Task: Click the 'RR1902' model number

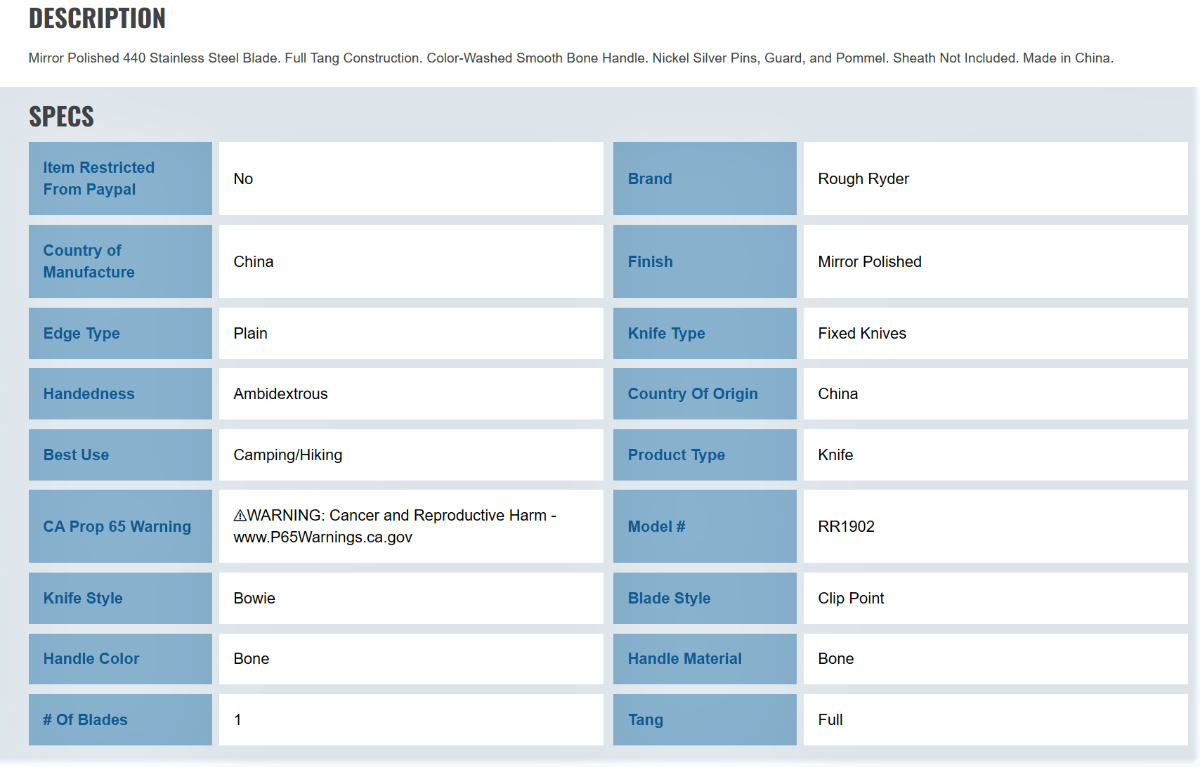Action: pyautogui.click(x=846, y=527)
